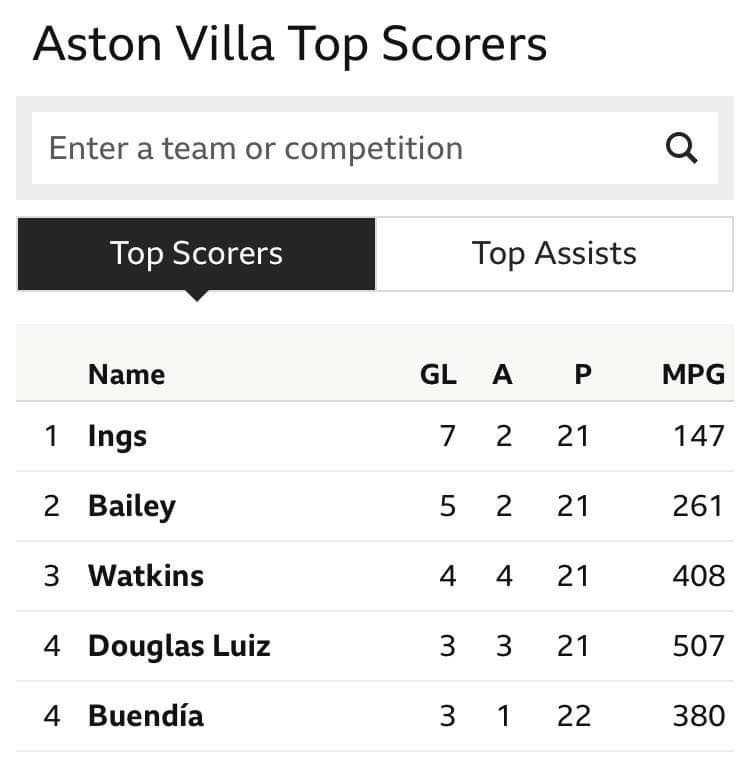Image resolution: width=750 pixels, height=757 pixels.
Task: Open player Ings from the scorers list
Action: pos(117,436)
